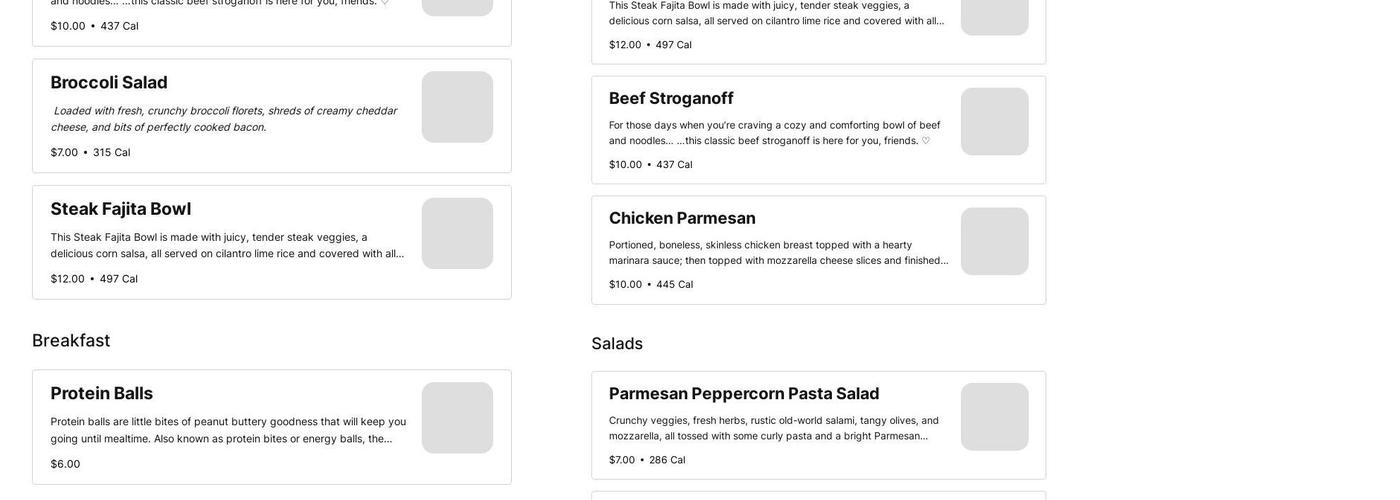Open the Protein Balls breakfast item
Image resolution: width=1400 pixels, height=500 pixels.
click(x=102, y=394)
